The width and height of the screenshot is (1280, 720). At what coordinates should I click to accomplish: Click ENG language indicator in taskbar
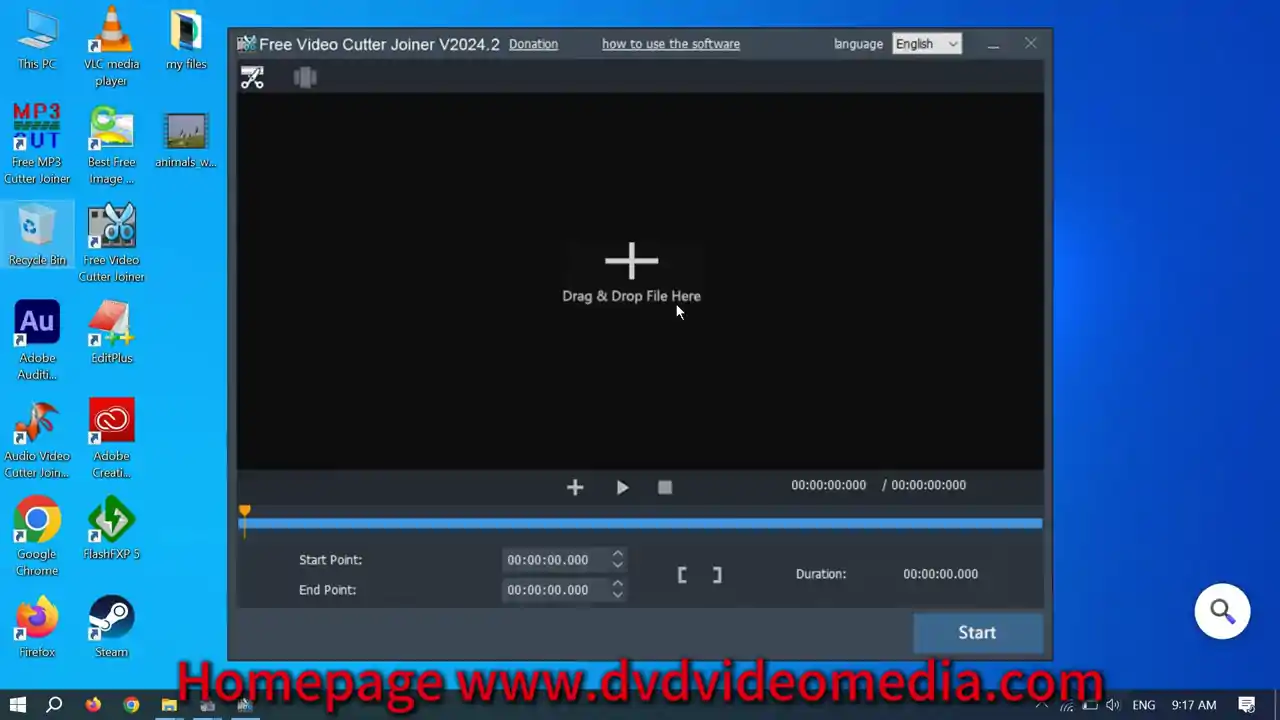tap(1144, 705)
